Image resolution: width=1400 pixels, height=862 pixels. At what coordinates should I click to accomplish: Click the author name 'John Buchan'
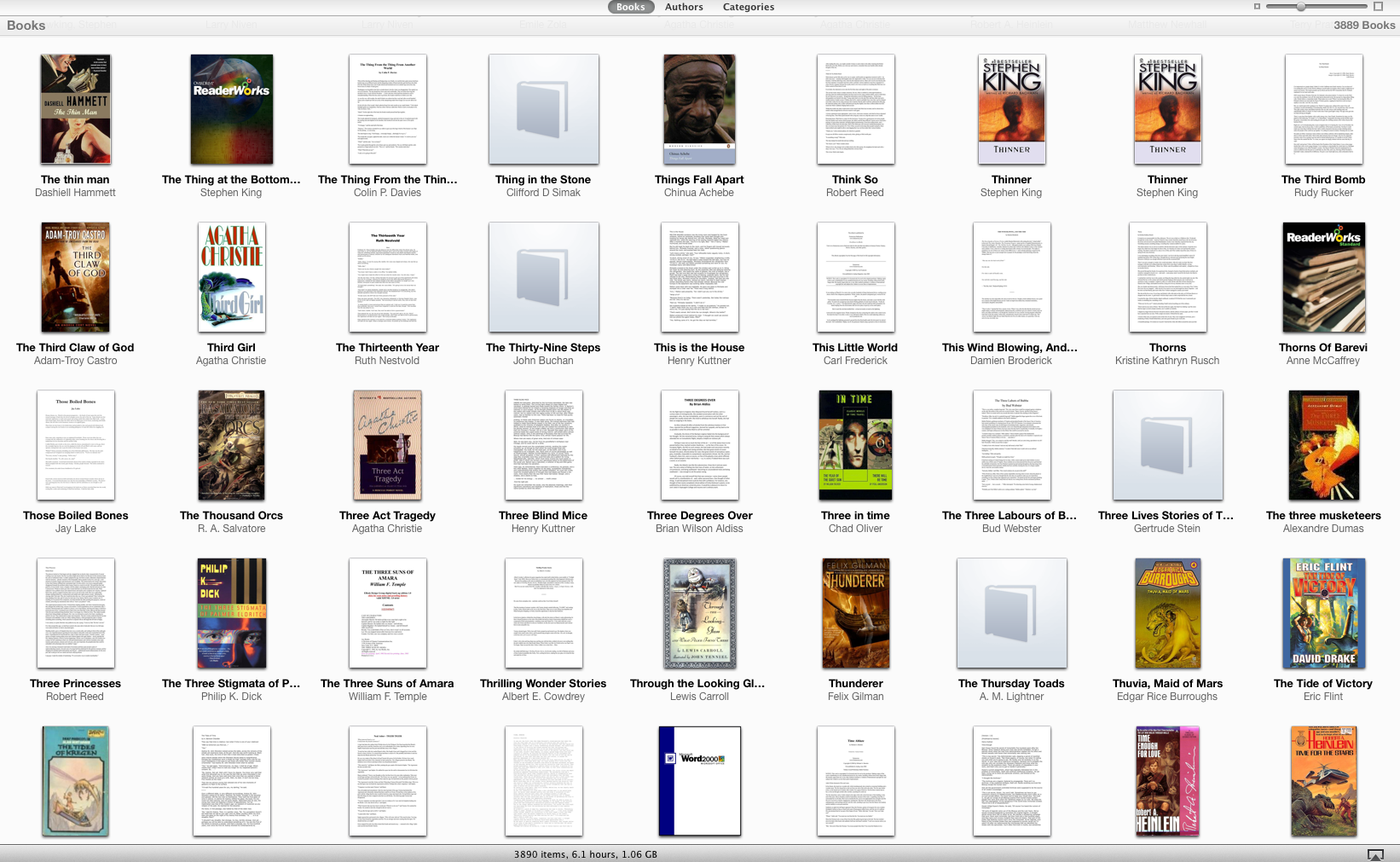pyautogui.click(x=543, y=361)
